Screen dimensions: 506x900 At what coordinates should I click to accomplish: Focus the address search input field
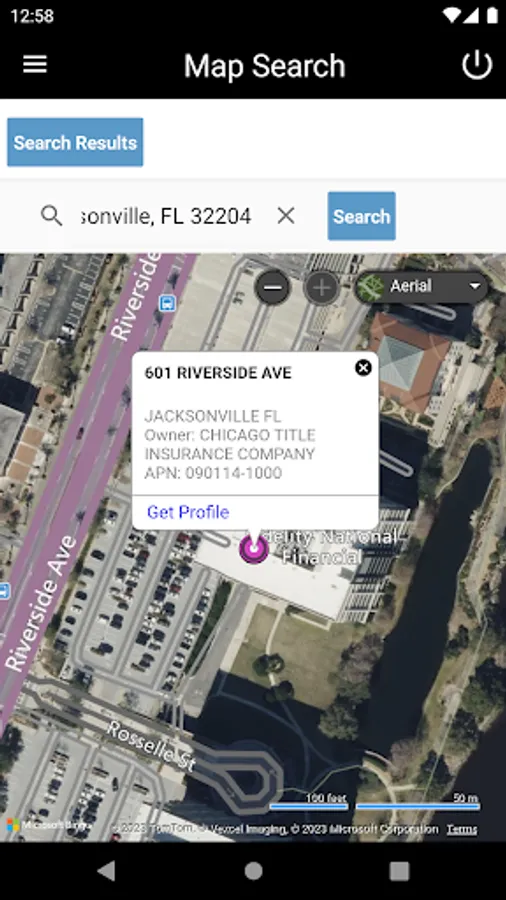(x=166, y=216)
